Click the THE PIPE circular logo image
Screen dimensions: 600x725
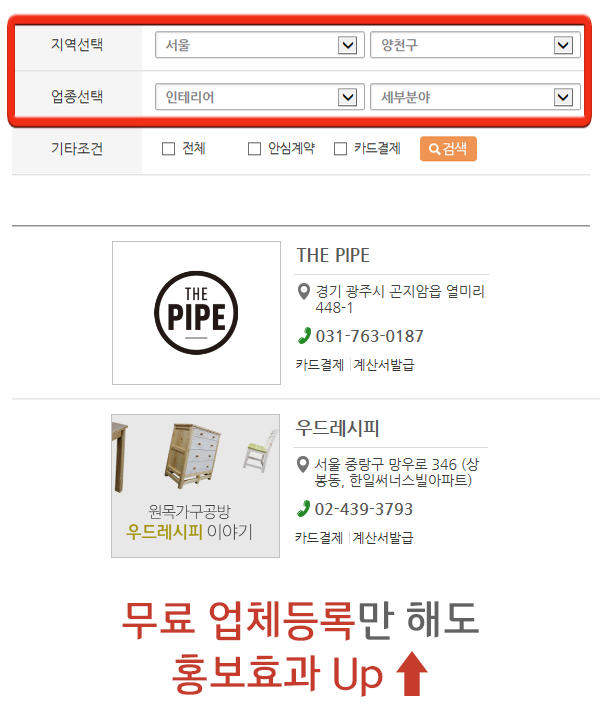click(196, 313)
